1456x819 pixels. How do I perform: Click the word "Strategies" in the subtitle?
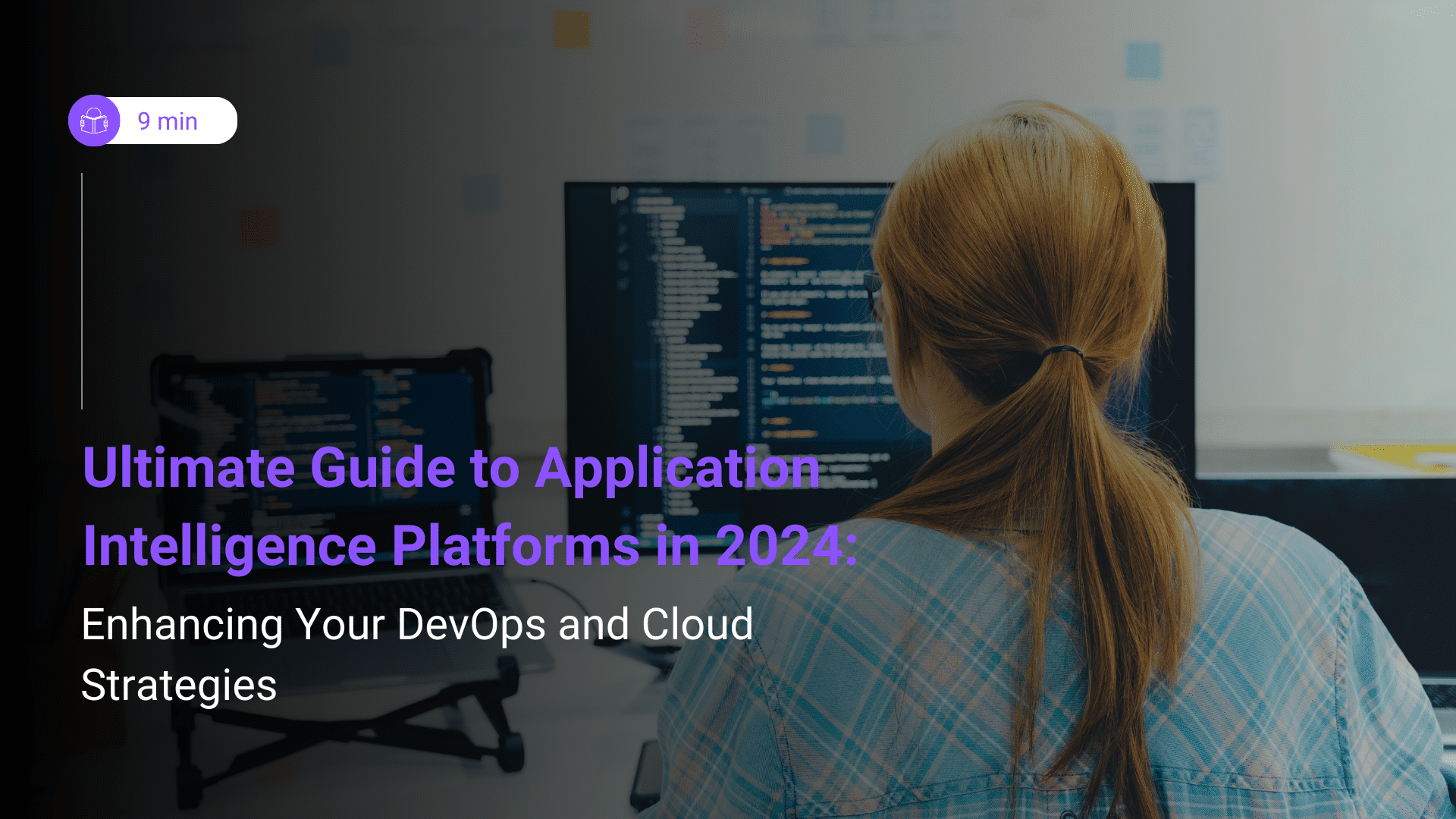pos(179,686)
